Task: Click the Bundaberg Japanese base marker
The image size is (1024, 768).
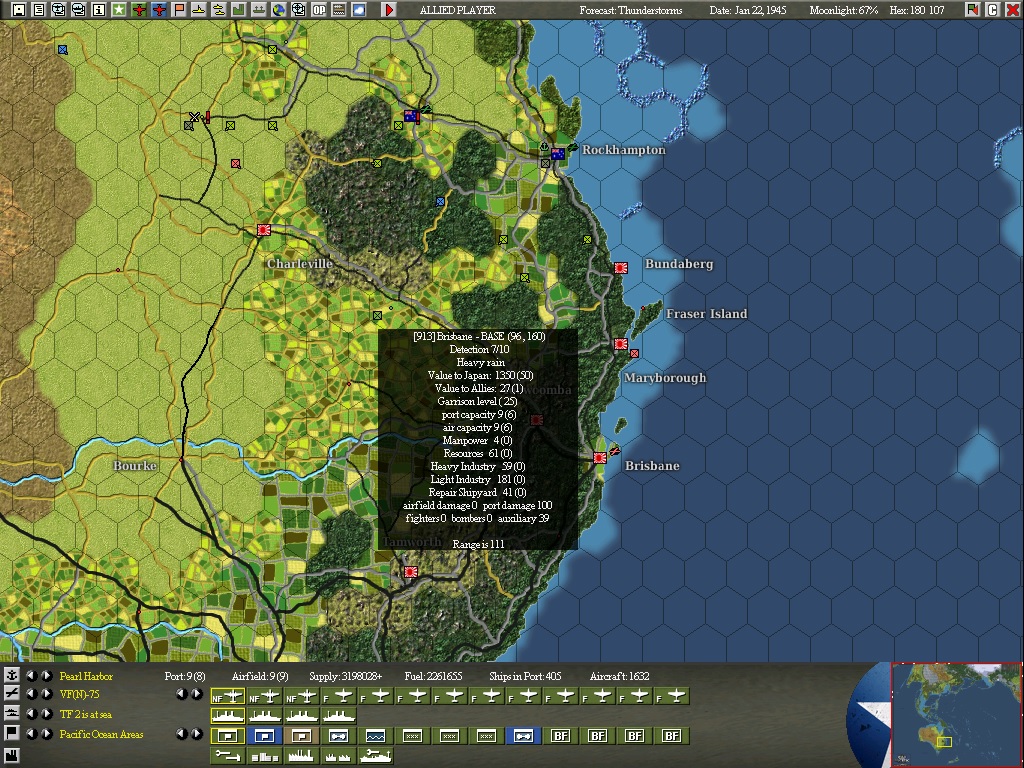Action: 620,268
